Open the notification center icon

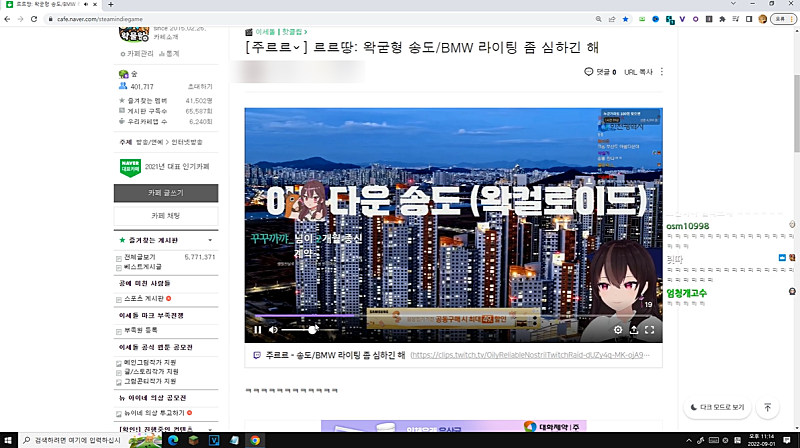(x=787, y=440)
